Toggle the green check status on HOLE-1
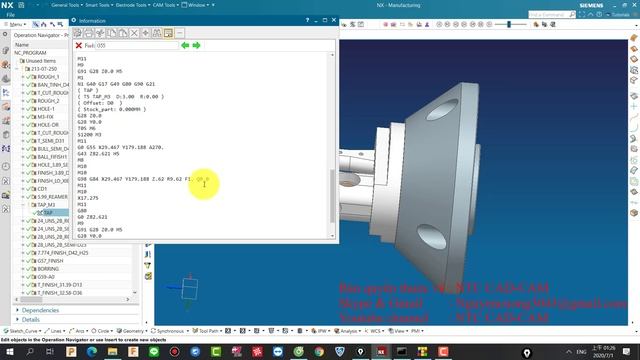The image size is (640, 360). (29, 109)
